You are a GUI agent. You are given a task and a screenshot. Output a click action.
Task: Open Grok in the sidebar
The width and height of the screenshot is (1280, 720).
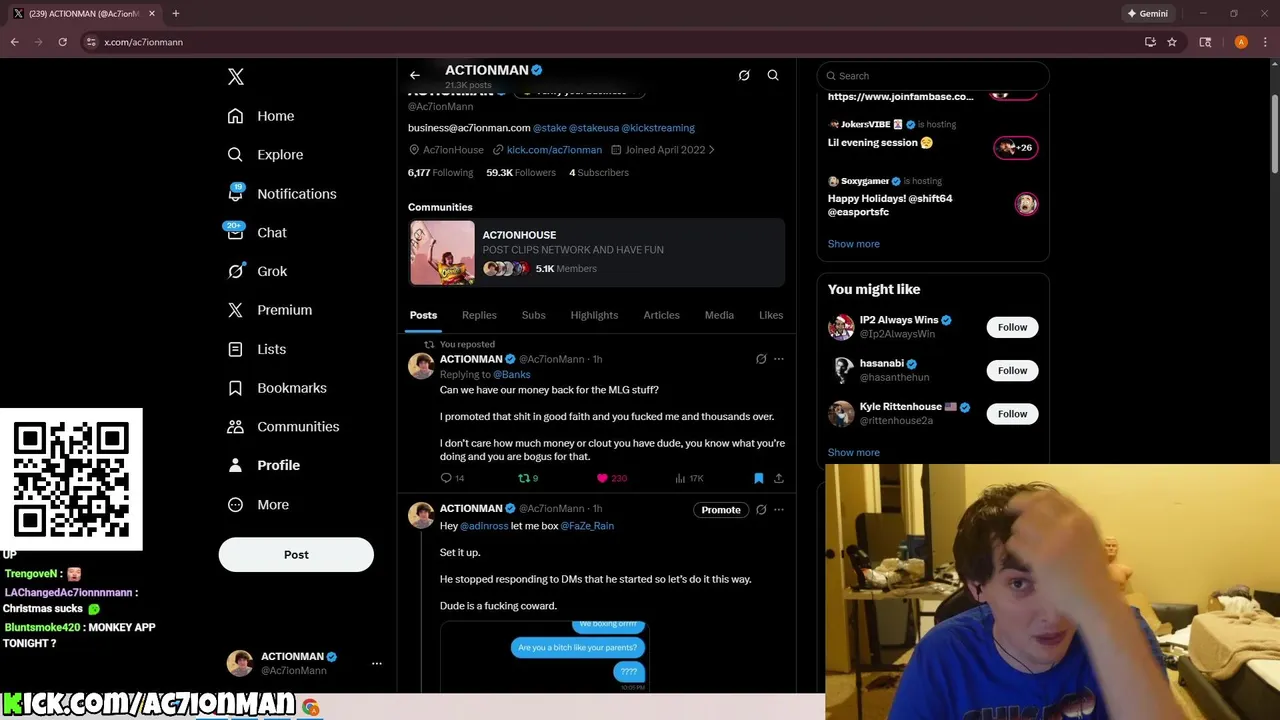click(x=257, y=271)
